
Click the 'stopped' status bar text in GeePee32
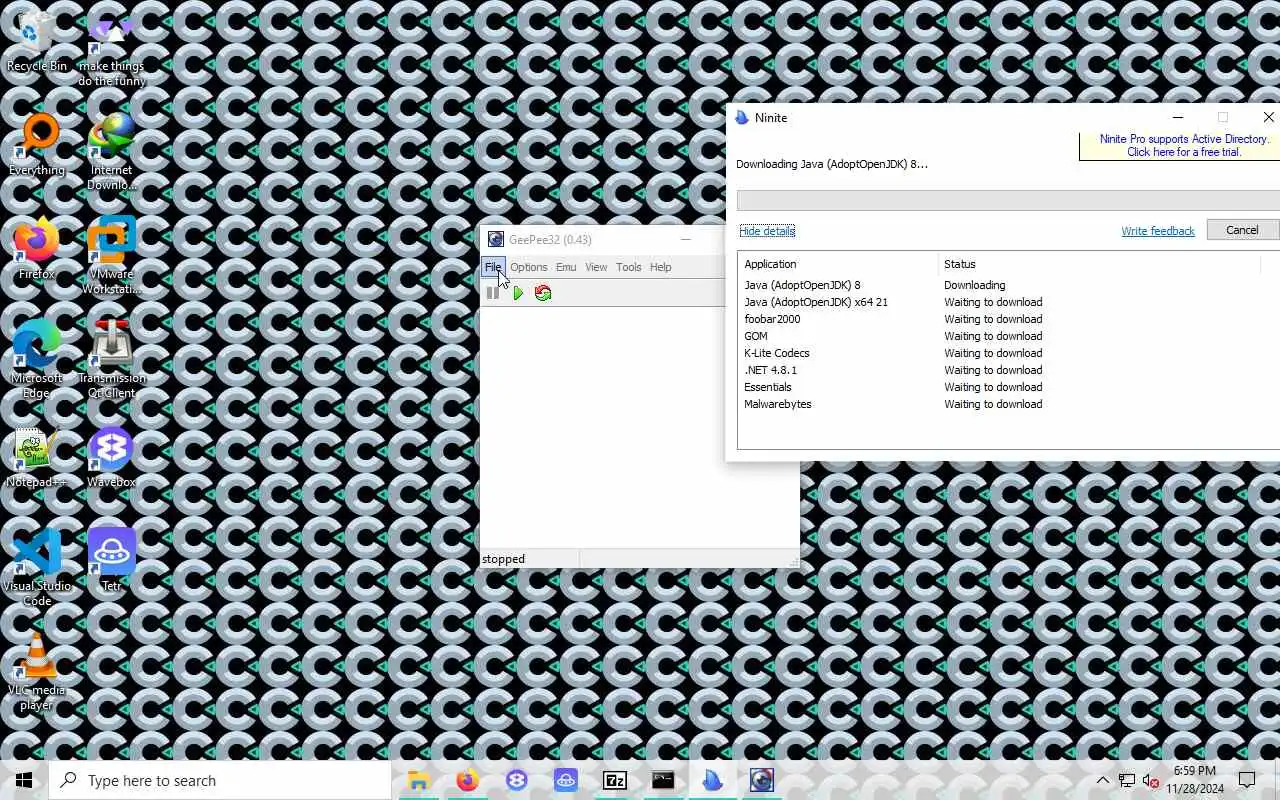tap(503, 559)
